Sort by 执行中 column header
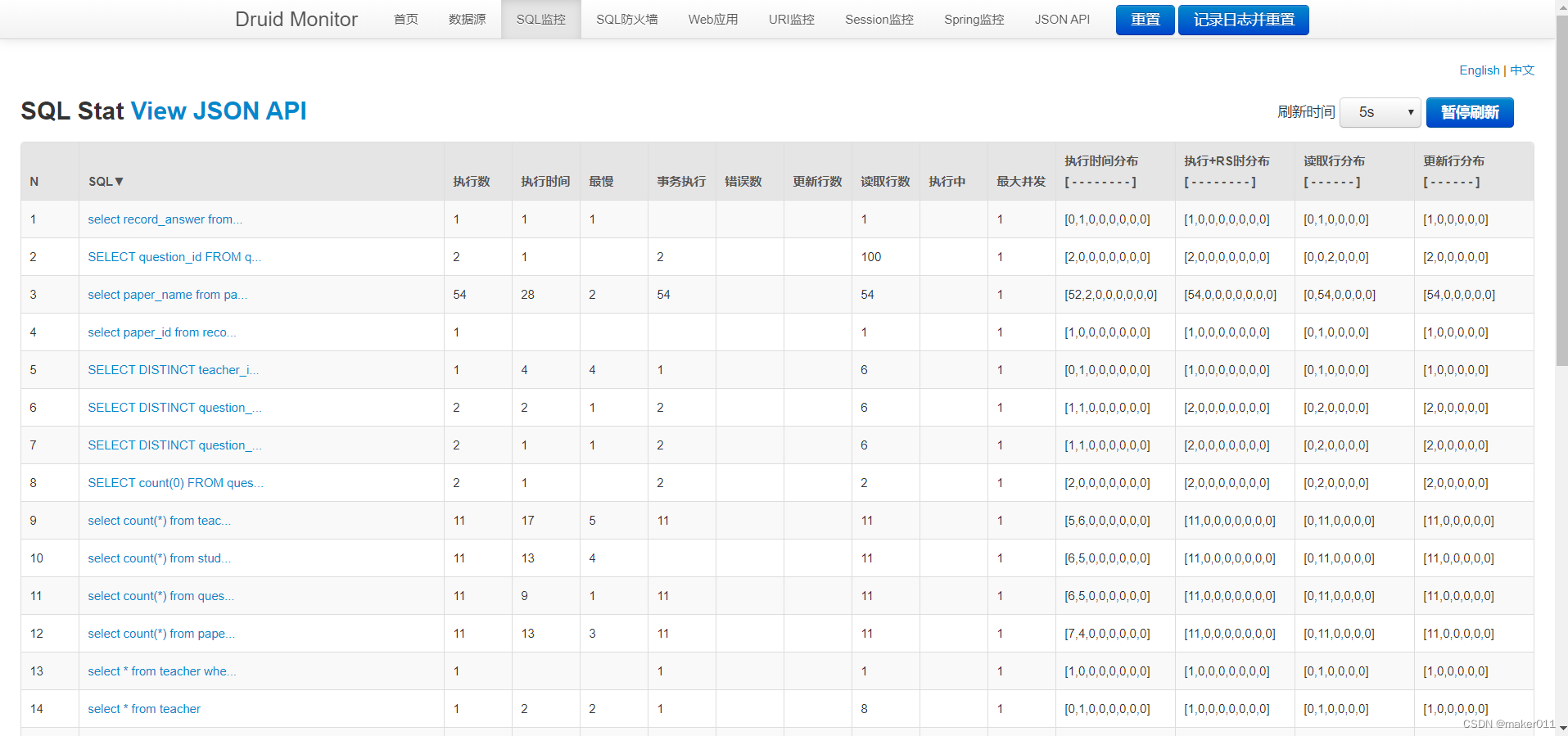 (x=947, y=182)
